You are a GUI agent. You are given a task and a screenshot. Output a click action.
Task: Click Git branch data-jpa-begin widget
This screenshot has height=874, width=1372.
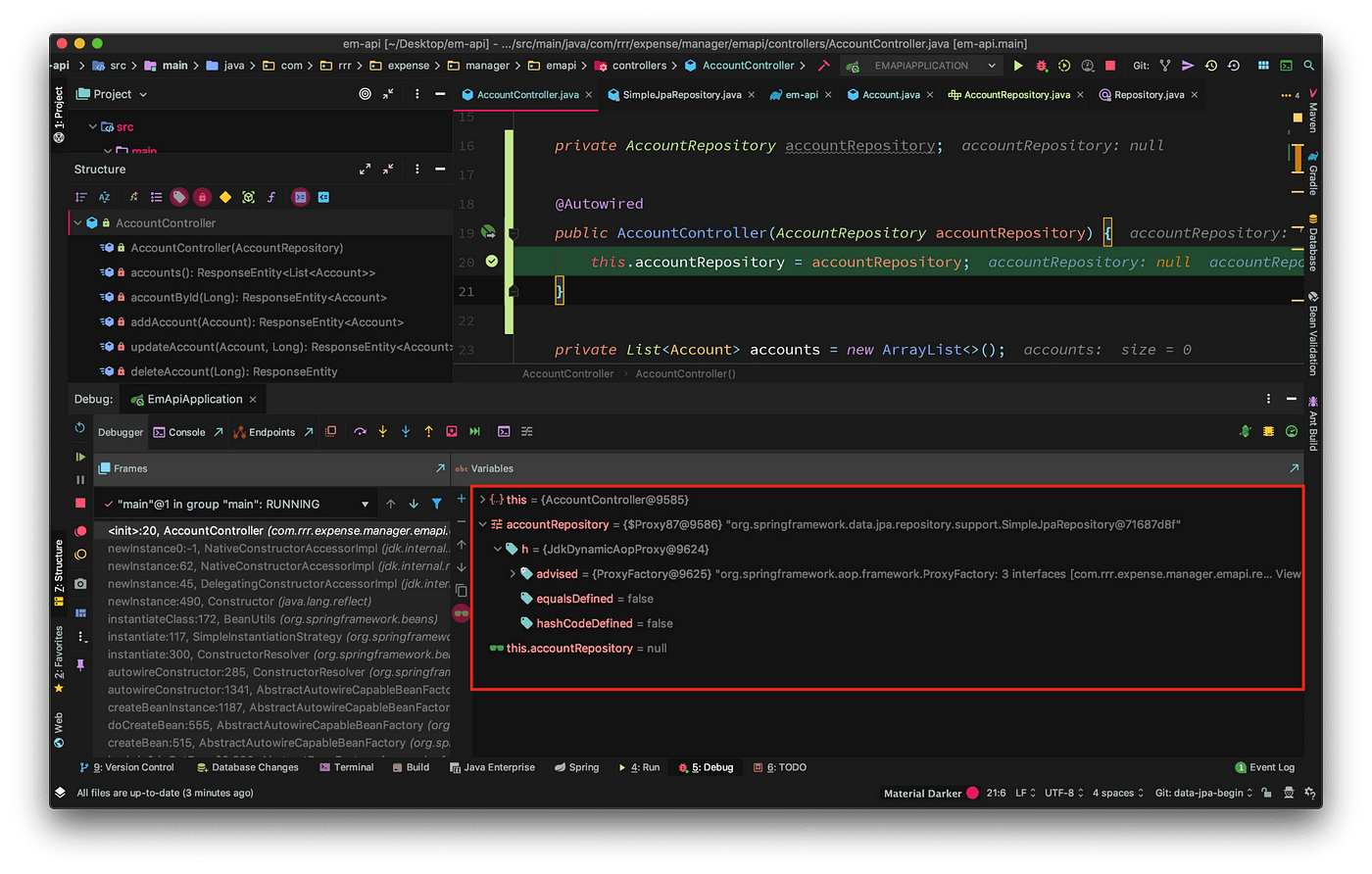1203,793
